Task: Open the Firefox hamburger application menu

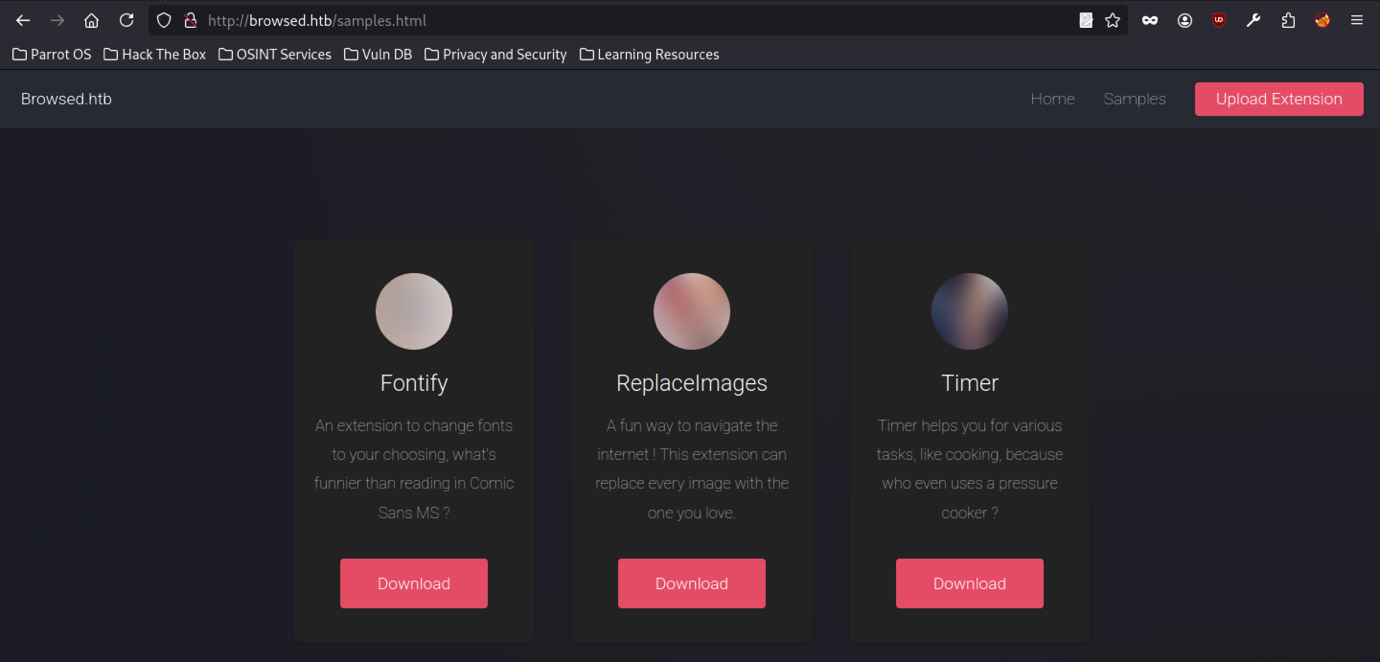Action: tap(1357, 20)
